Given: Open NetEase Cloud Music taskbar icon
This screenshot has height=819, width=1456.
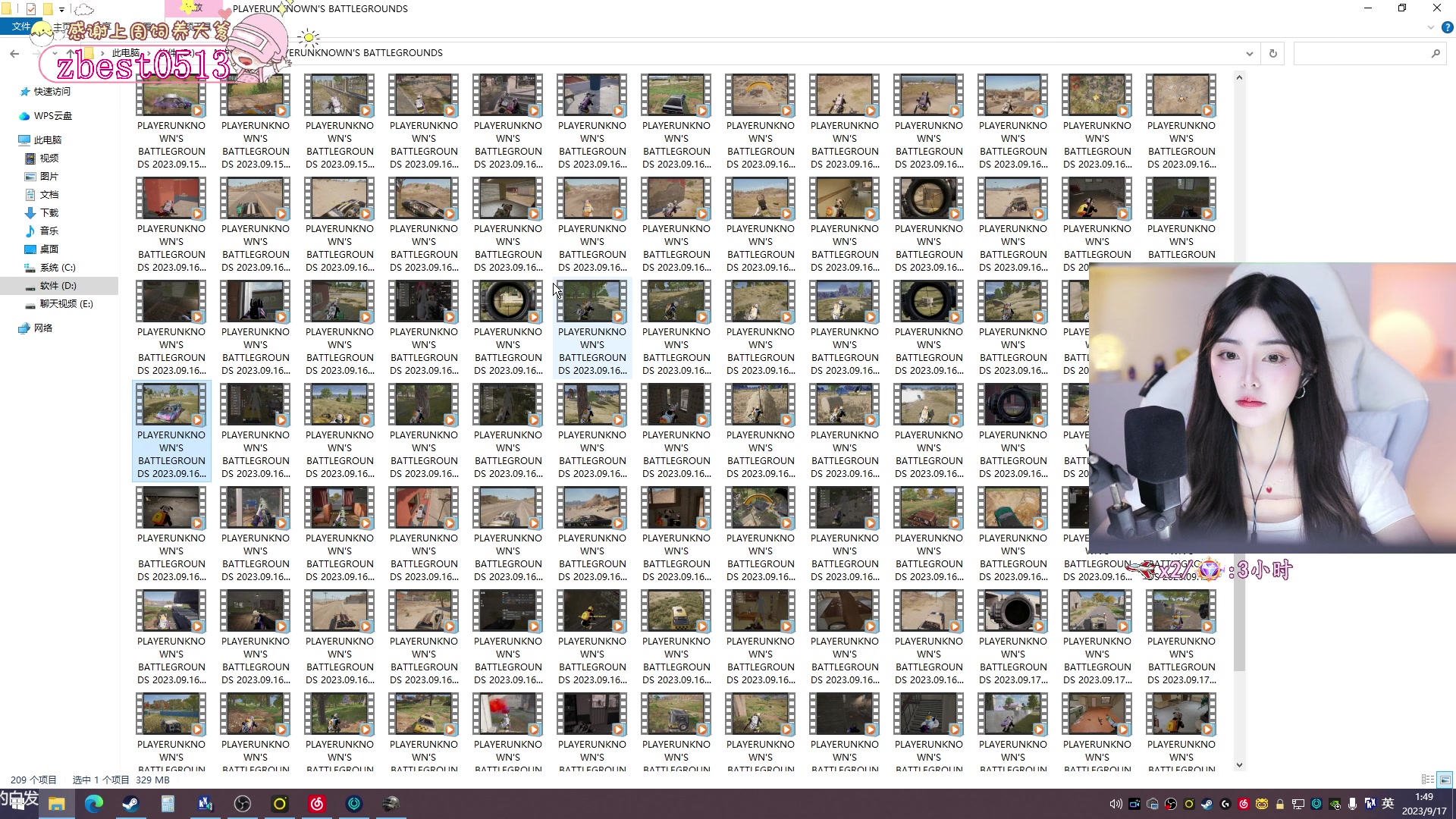Looking at the screenshot, I should [317, 804].
